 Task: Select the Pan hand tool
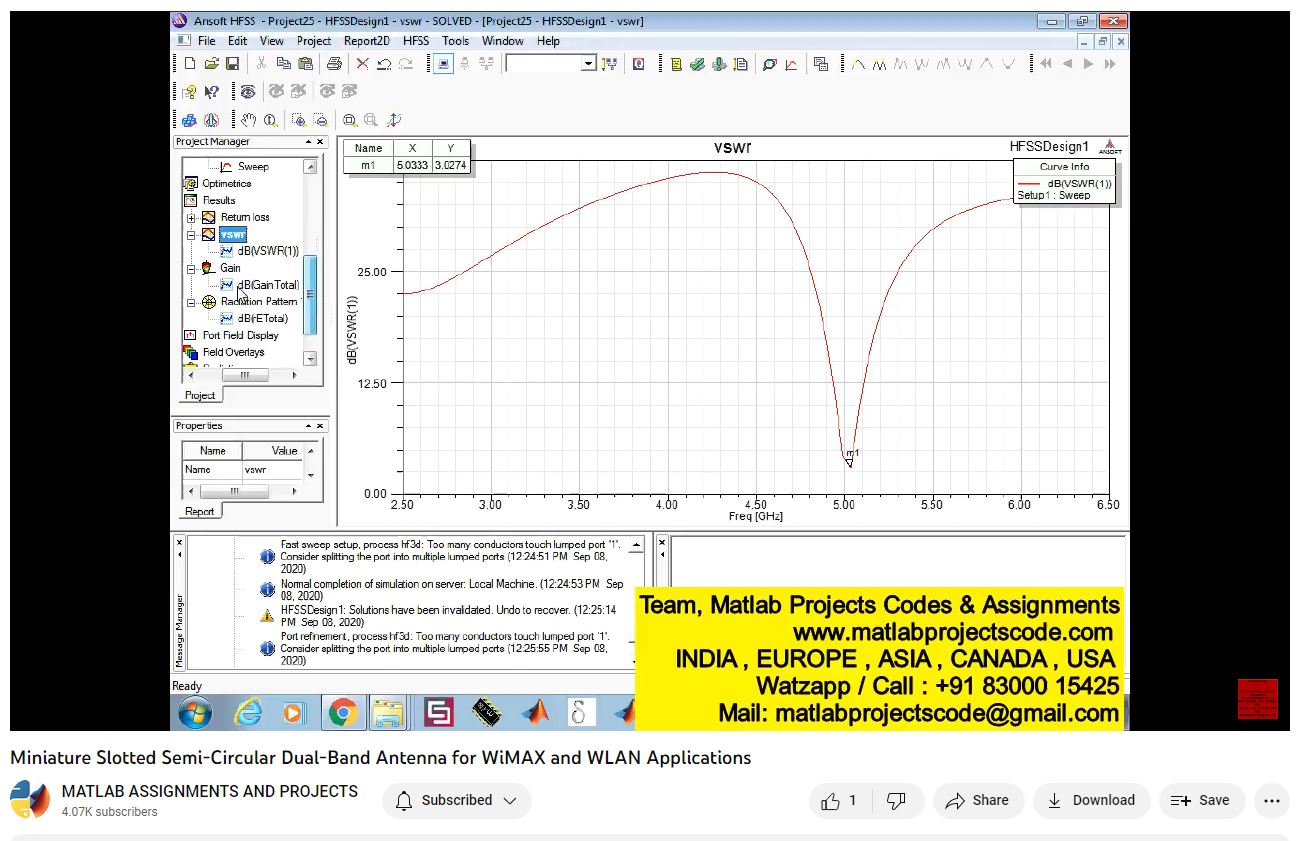click(248, 120)
